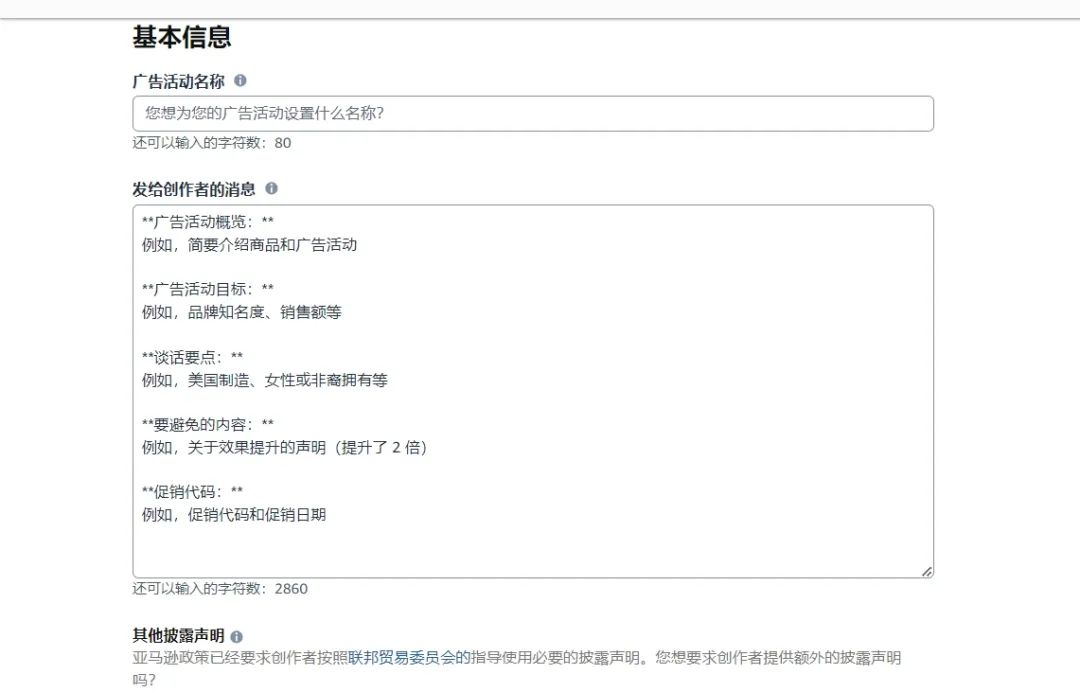Click the 基本信息 heading
The image size is (1080, 692).
point(182,36)
